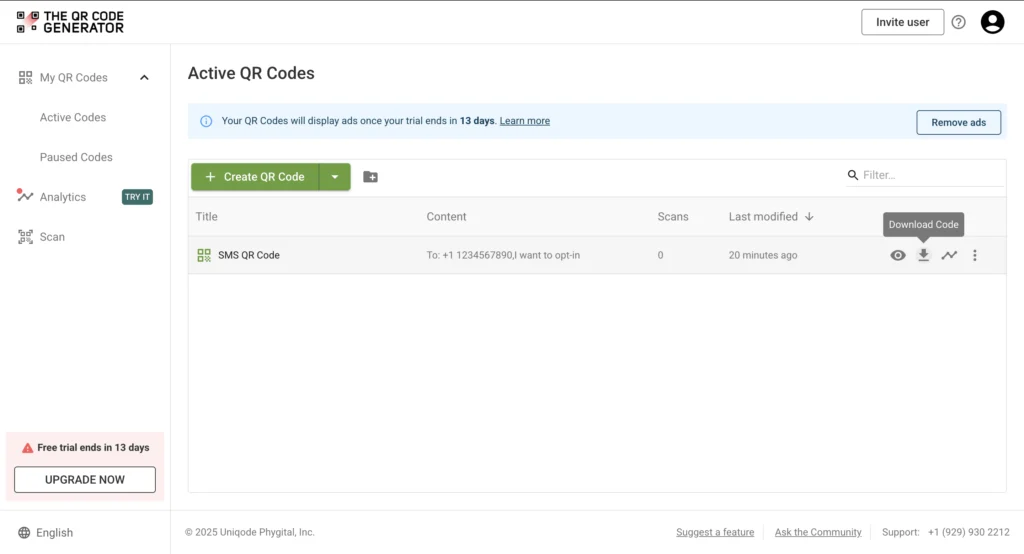
Task: Go to Active Codes in sidebar
Action: [x=73, y=117]
